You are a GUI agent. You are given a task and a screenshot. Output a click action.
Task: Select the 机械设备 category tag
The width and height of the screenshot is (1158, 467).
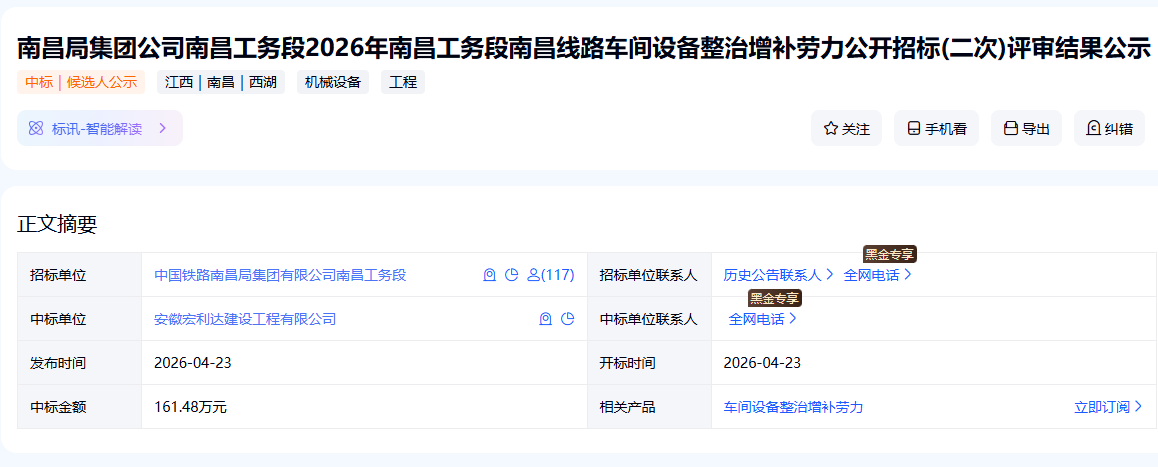coord(333,82)
